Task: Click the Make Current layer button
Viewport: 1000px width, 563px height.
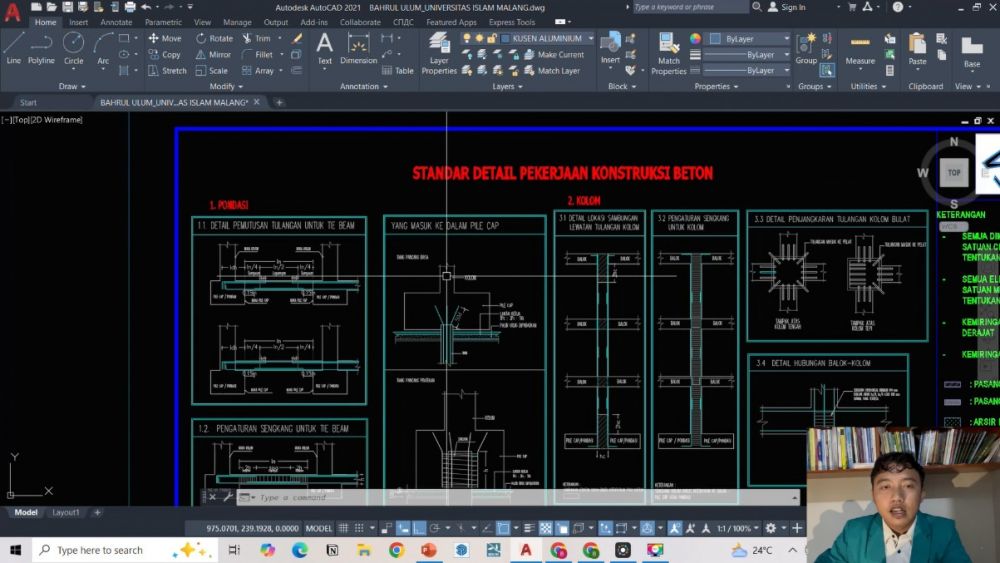Action: click(554, 55)
